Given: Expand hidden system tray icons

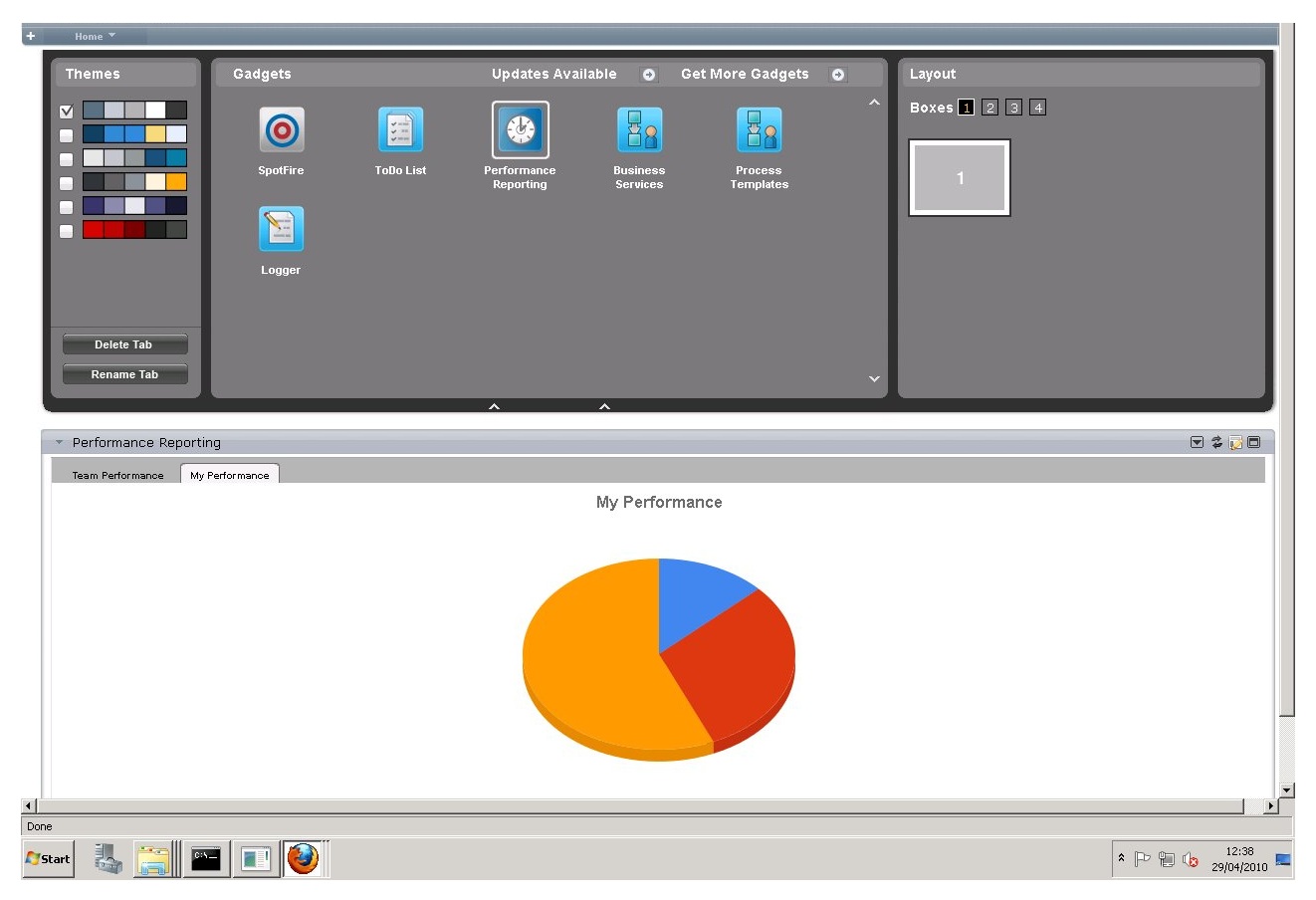Looking at the screenshot, I should pos(1122,858).
